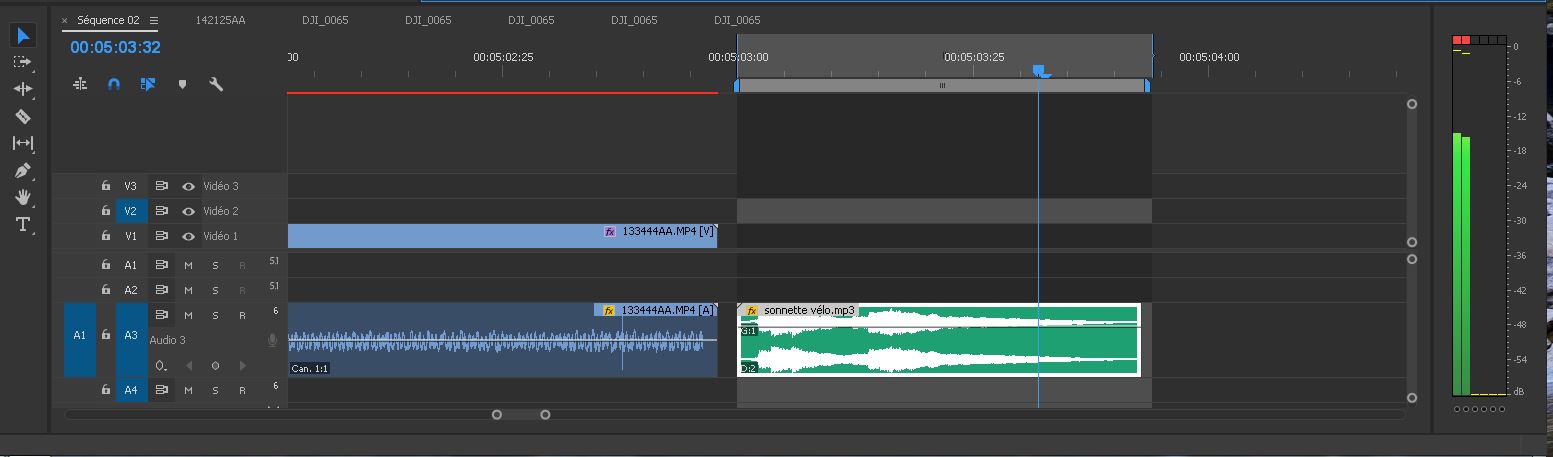Screen dimensions: 1553x457
Task: Select the sonnette vélo.mp3 audio clip
Action: 938,345
